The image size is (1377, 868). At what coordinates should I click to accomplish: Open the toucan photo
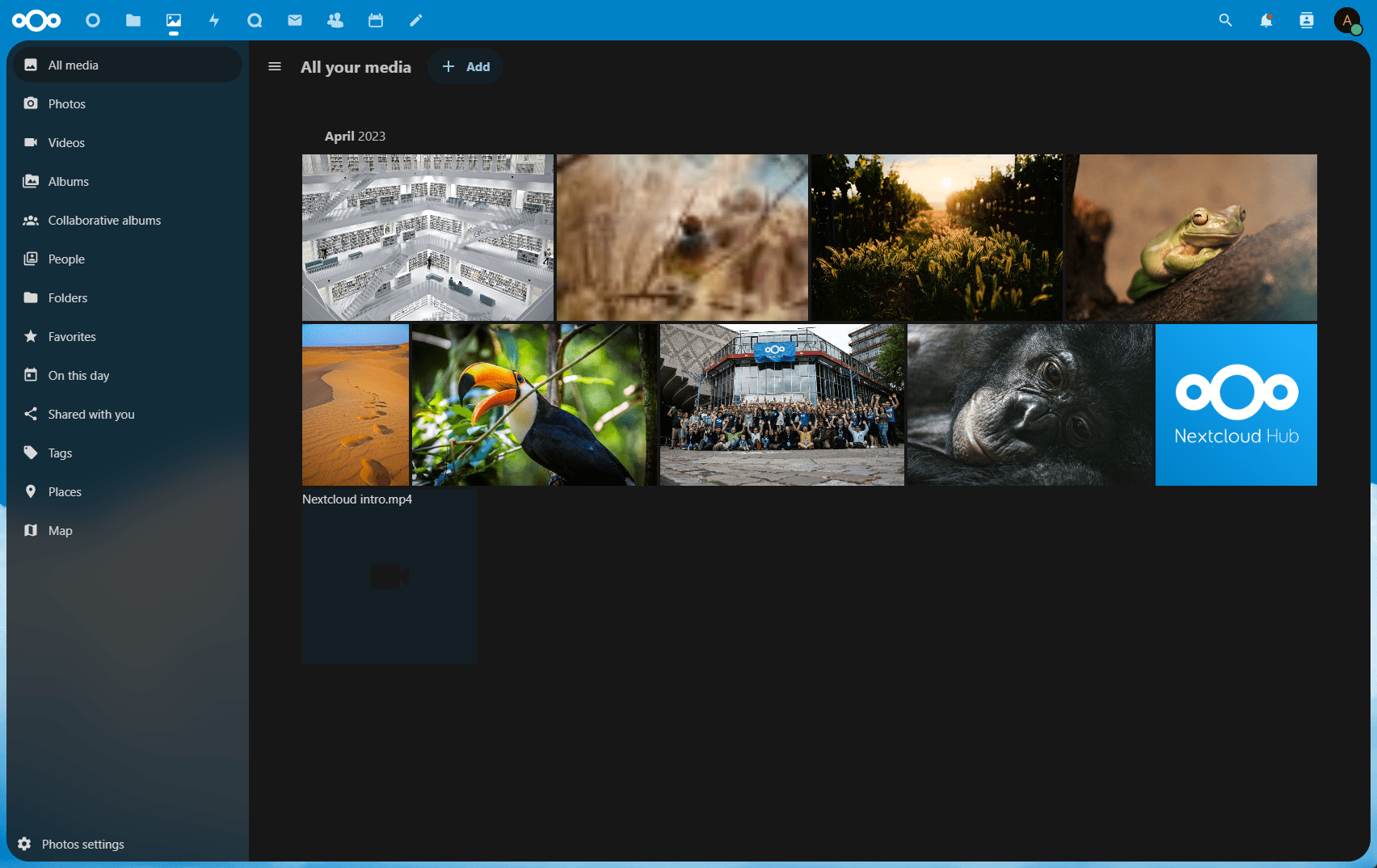[x=534, y=405]
